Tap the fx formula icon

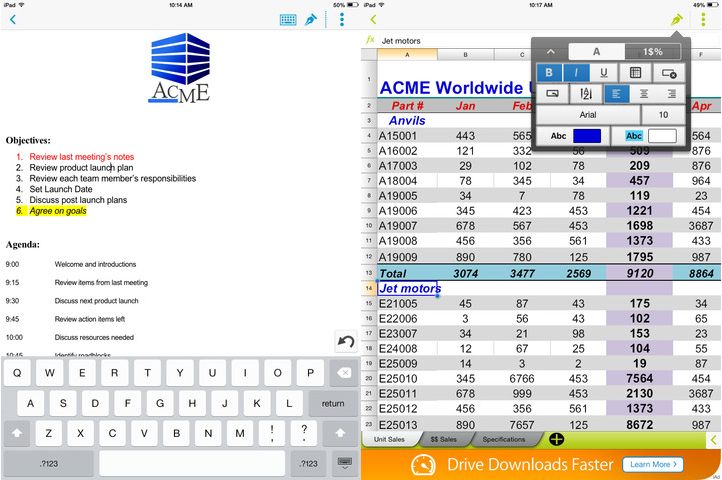370,40
